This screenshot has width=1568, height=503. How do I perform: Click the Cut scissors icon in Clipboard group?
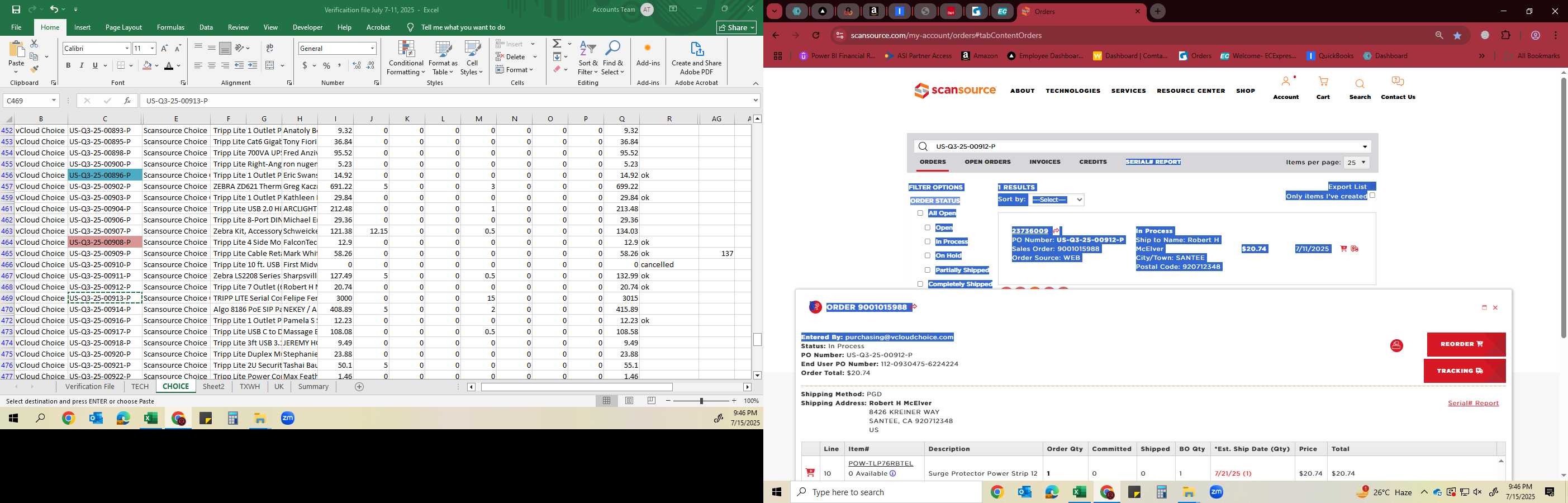[x=34, y=44]
